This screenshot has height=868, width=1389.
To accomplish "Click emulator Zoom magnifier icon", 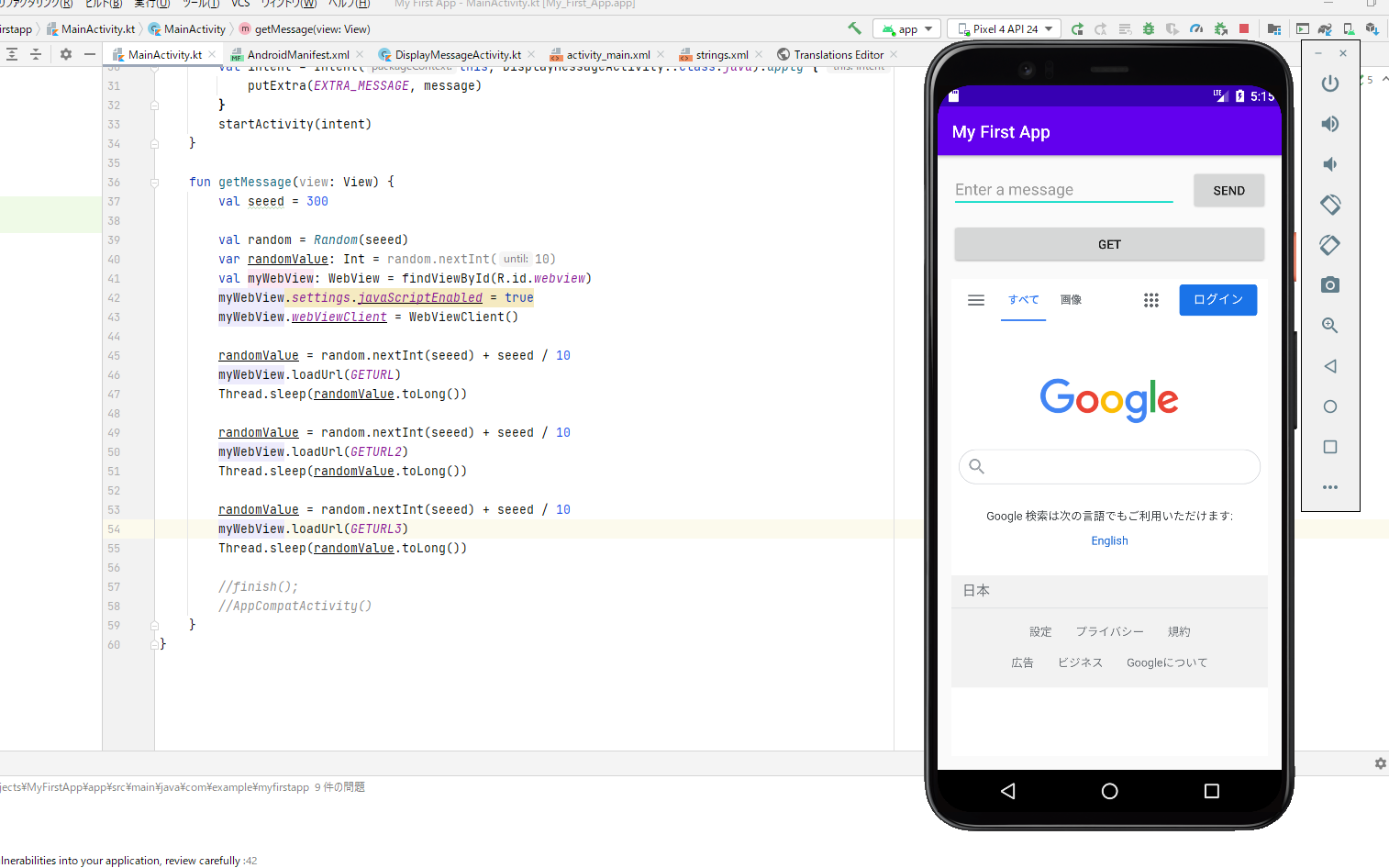I will point(1330,326).
